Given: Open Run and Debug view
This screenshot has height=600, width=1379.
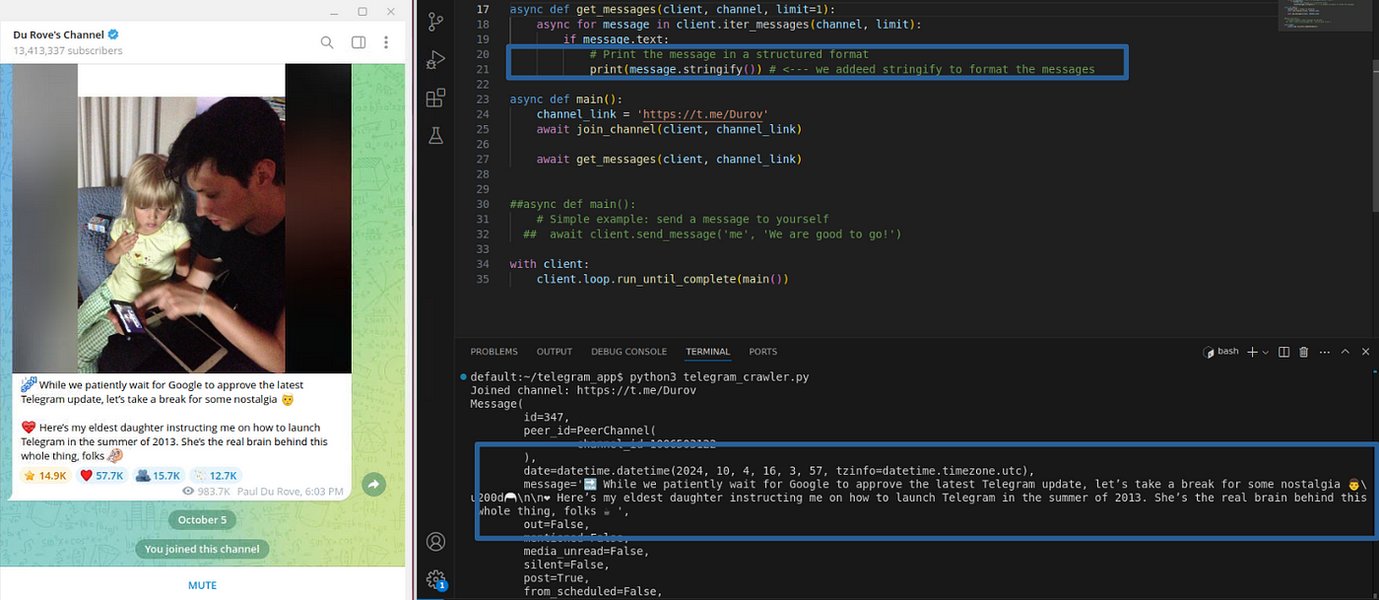Looking at the screenshot, I should point(436,59).
